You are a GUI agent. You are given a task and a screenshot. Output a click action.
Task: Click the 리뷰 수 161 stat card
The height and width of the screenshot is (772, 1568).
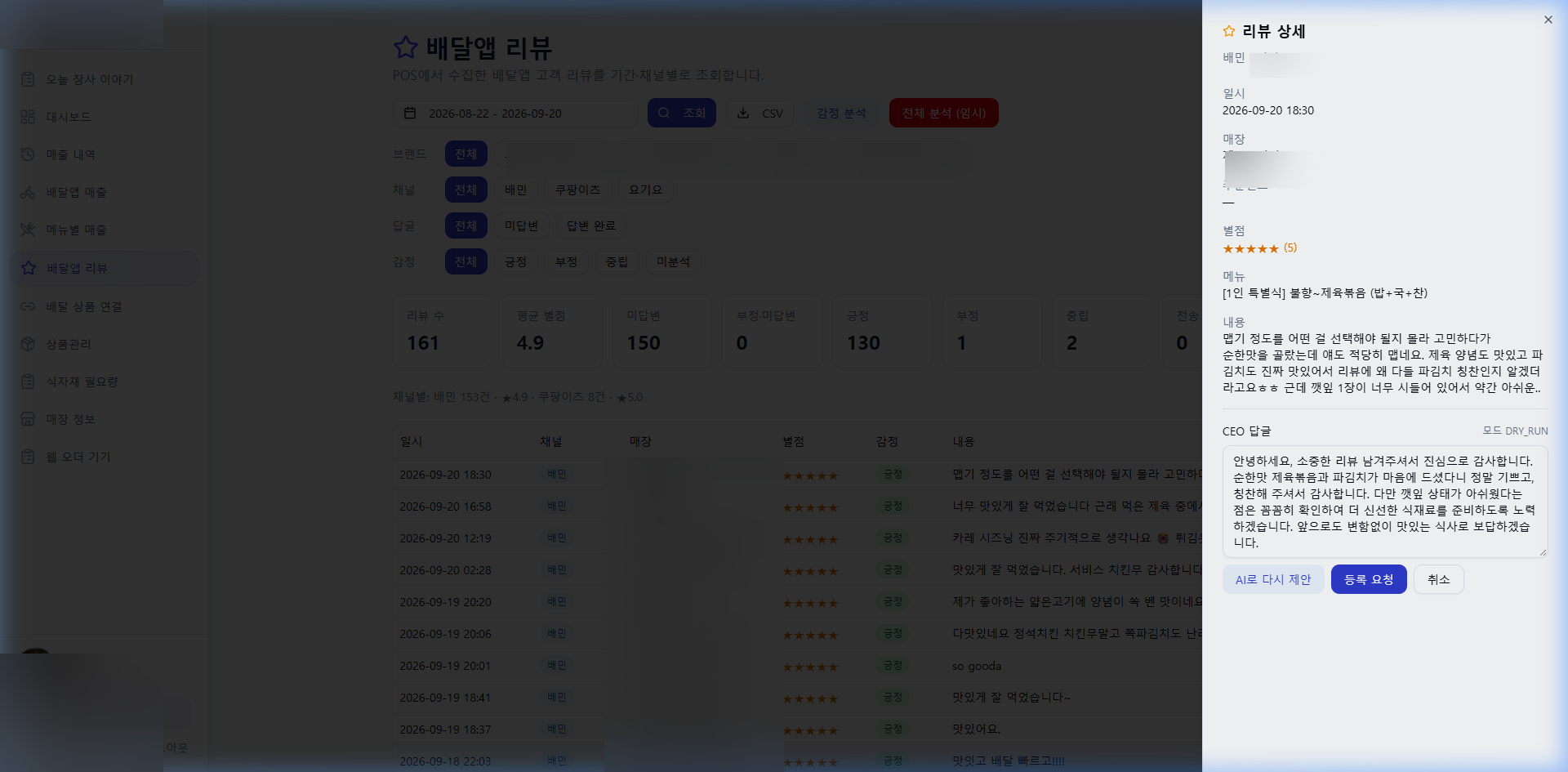click(x=442, y=331)
